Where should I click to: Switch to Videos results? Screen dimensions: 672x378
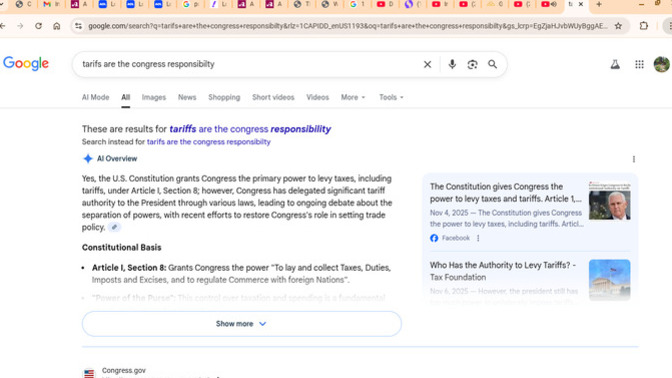[318, 97]
